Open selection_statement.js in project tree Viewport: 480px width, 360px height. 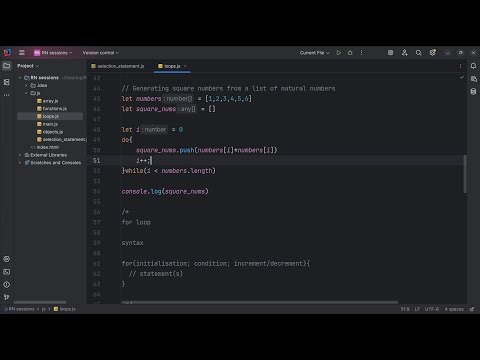(x=62, y=139)
